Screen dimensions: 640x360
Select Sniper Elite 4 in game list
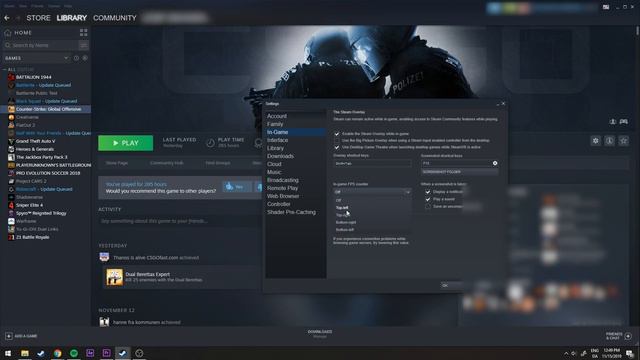29,205
